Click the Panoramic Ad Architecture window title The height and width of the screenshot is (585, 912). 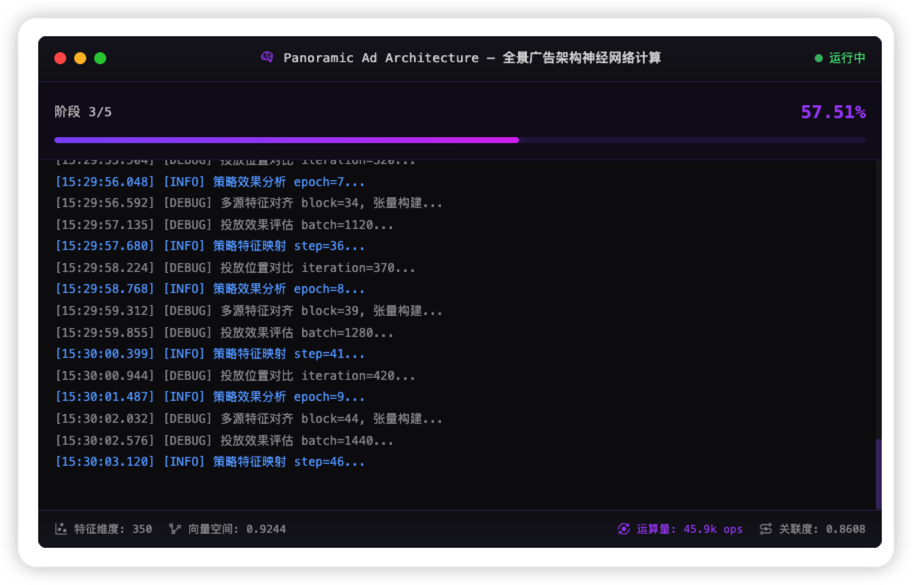pos(472,58)
